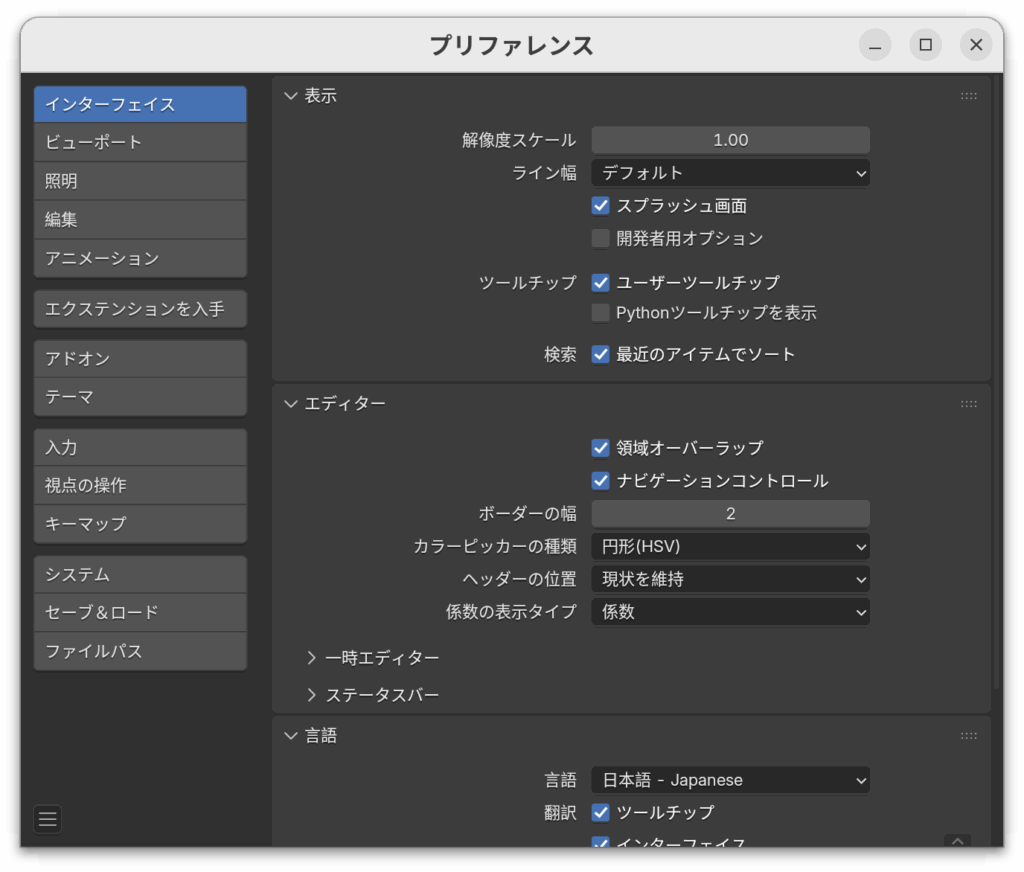This screenshot has width=1024, height=872.
Task: Click the grip dots on 言語 panel
Action: click(968, 736)
